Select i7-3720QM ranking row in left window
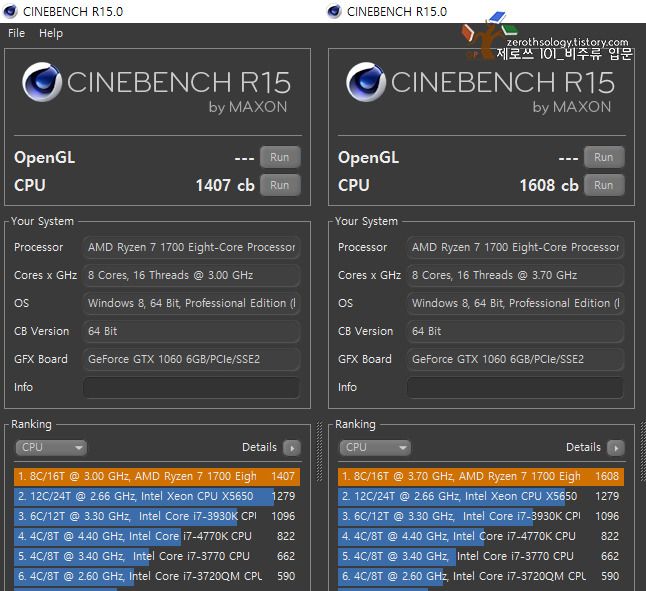The width and height of the screenshot is (646, 591). click(x=157, y=576)
